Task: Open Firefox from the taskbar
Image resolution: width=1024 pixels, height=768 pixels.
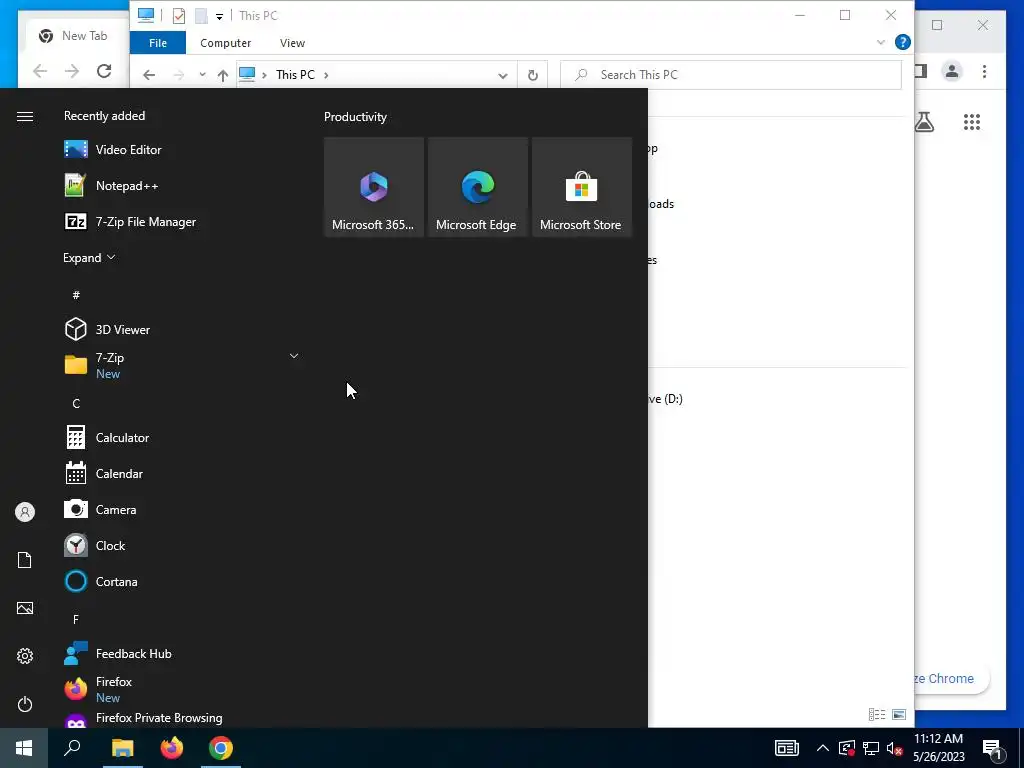Action: point(172,748)
